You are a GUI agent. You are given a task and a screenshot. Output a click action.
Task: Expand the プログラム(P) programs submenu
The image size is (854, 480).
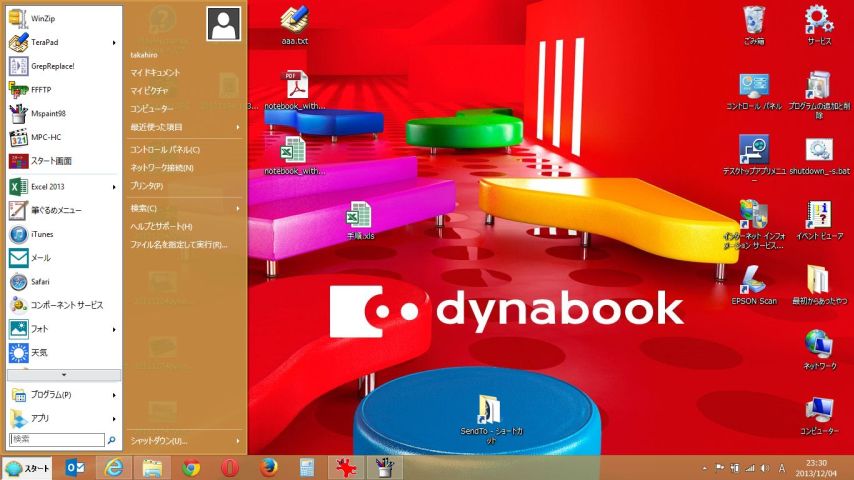coord(114,395)
